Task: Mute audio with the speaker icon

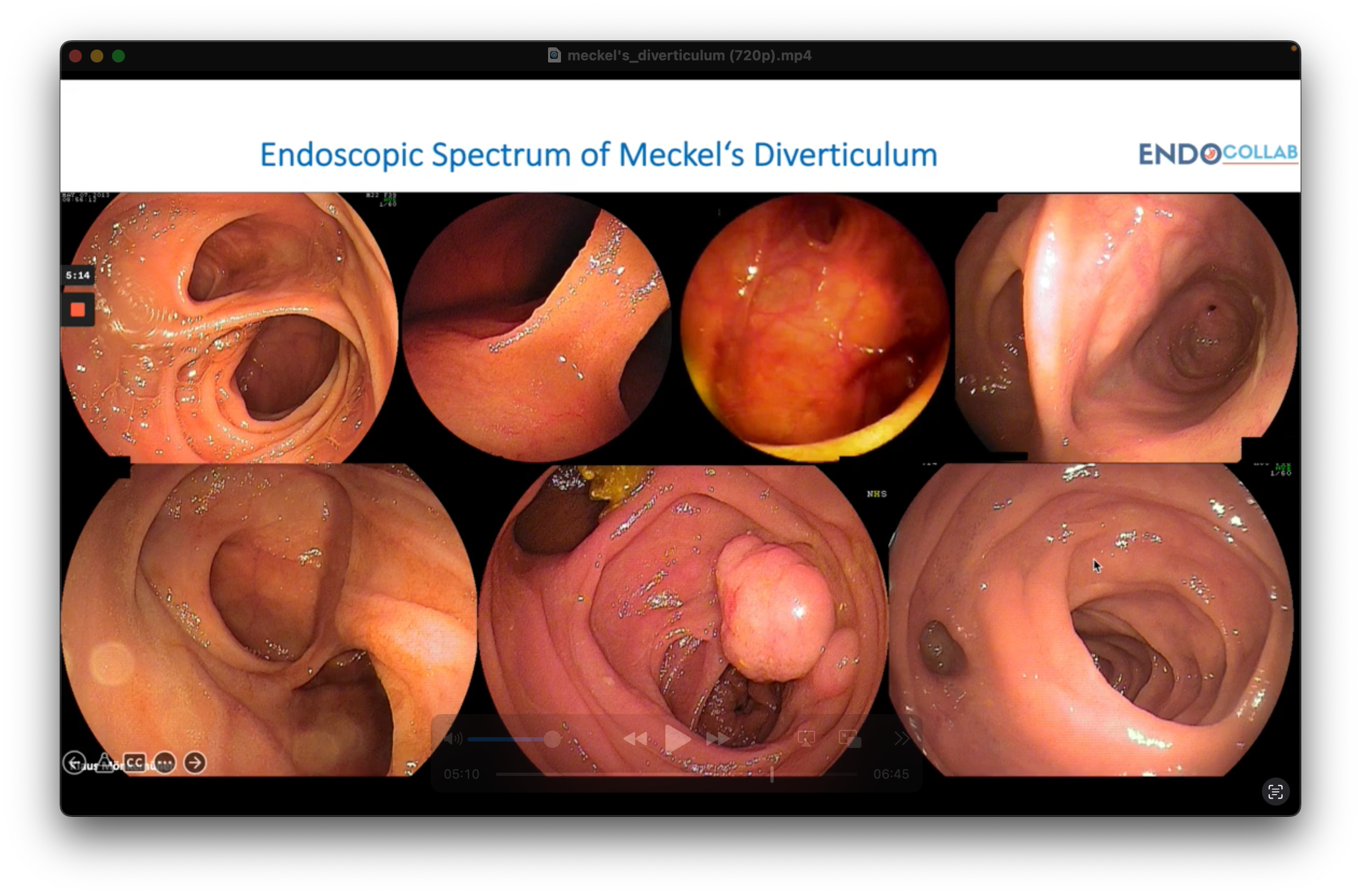Action: pyautogui.click(x=453, y=739)
